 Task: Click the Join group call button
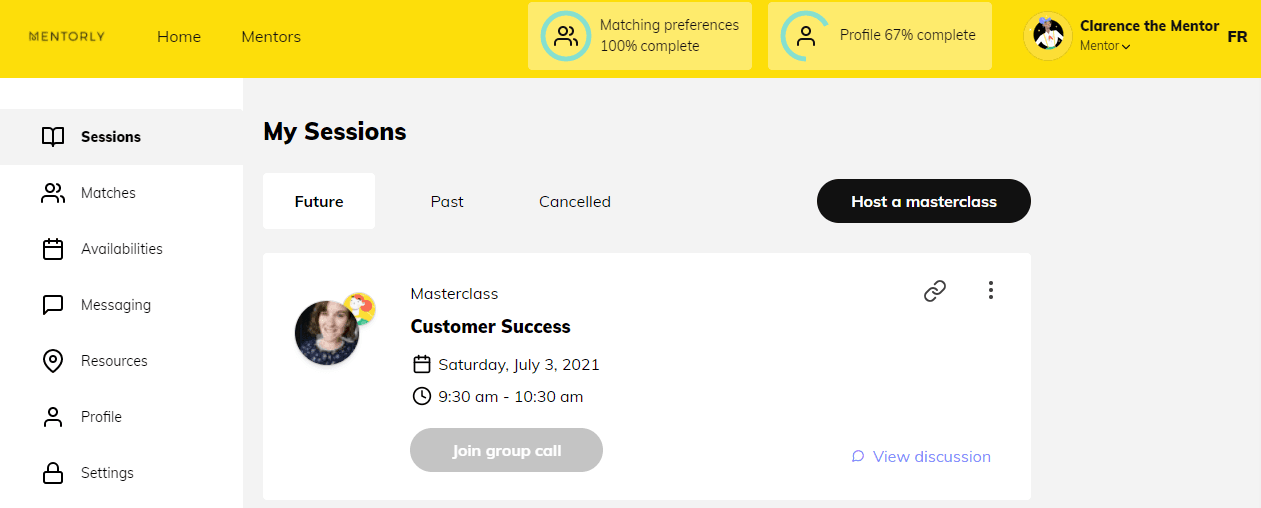pos(506,450)
